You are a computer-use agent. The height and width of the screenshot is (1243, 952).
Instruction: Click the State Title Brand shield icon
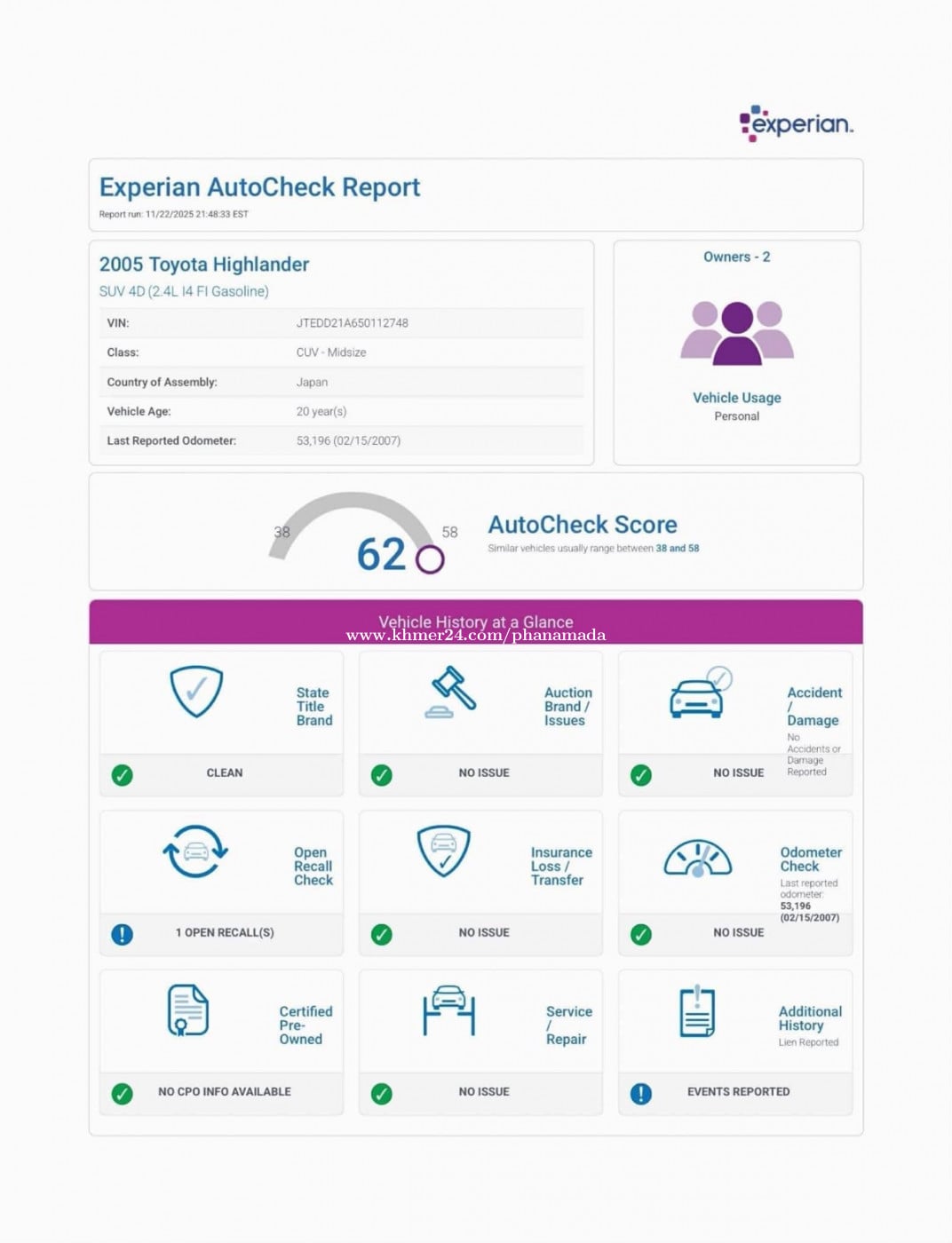[x=196, y=691]
